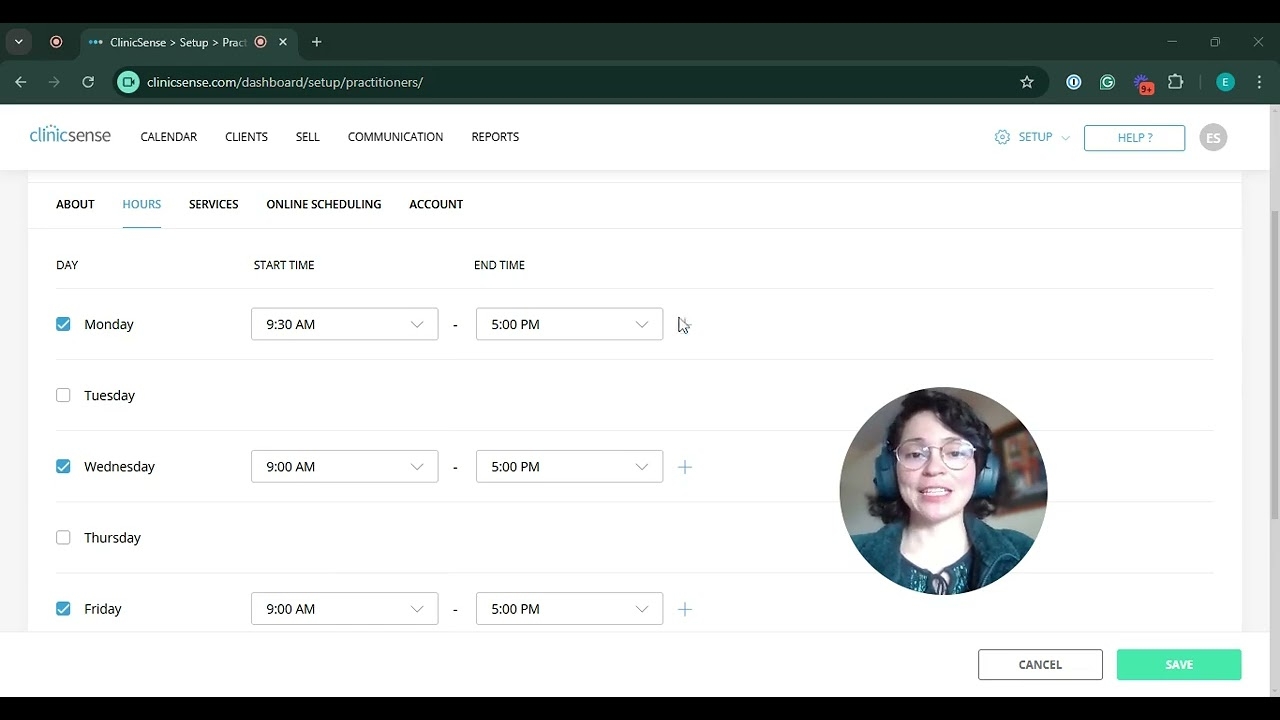Add another time slot for Friday
Screen dimensions: 1280x720
click(x=685, y=609)
